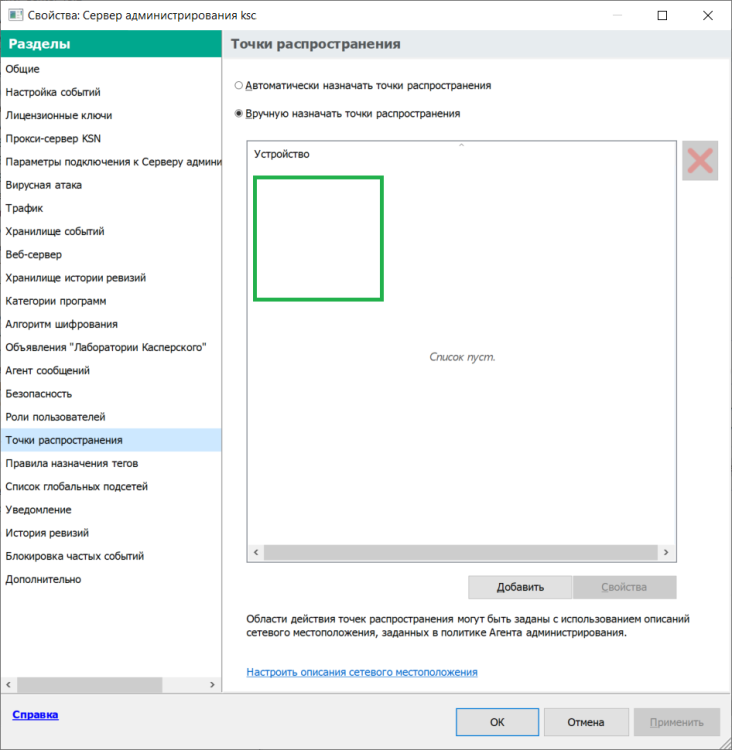
Task: Open Настроить описания сетевого местоположения link
Action: click(362, 672)
